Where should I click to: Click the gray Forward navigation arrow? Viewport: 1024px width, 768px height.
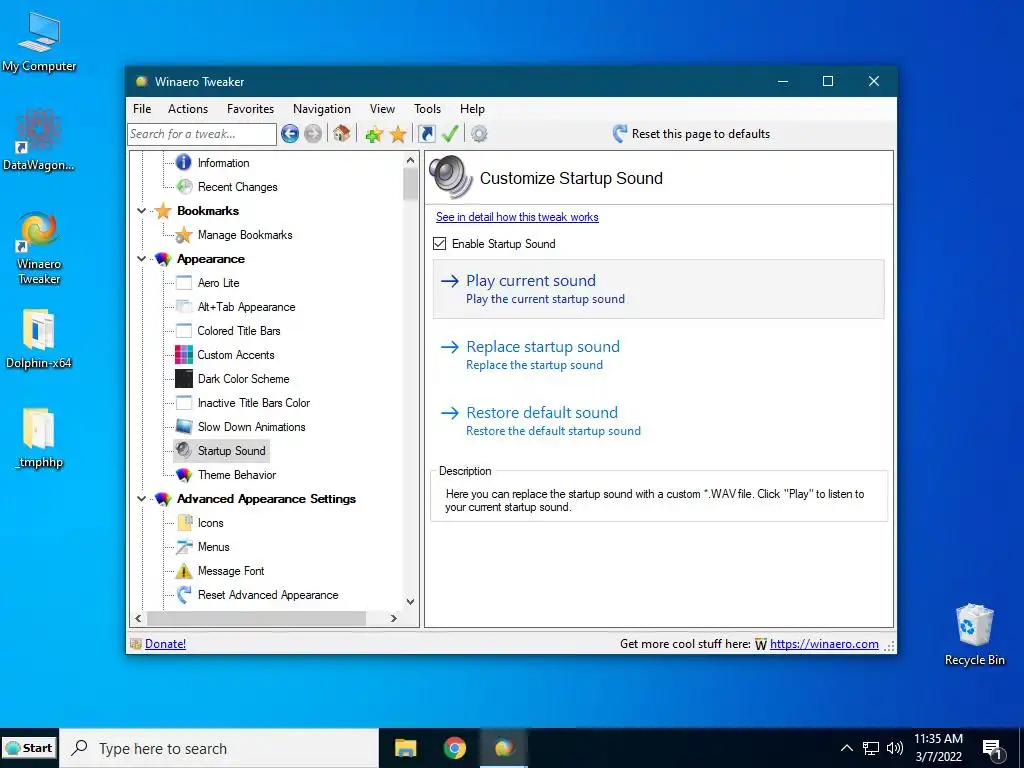point(313,134)
